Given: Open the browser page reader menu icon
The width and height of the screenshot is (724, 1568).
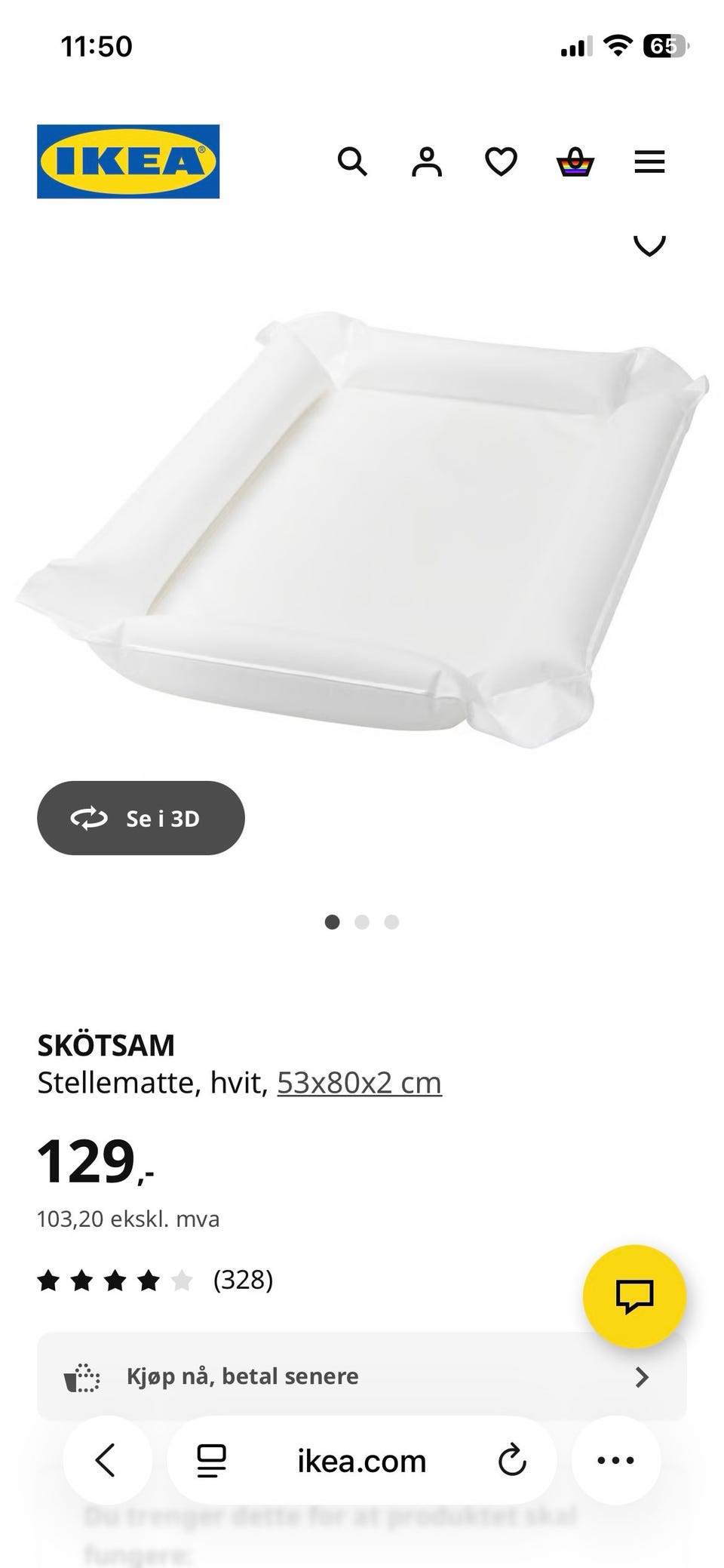Looking at the screenshot, I should (x=211, y=1461).
